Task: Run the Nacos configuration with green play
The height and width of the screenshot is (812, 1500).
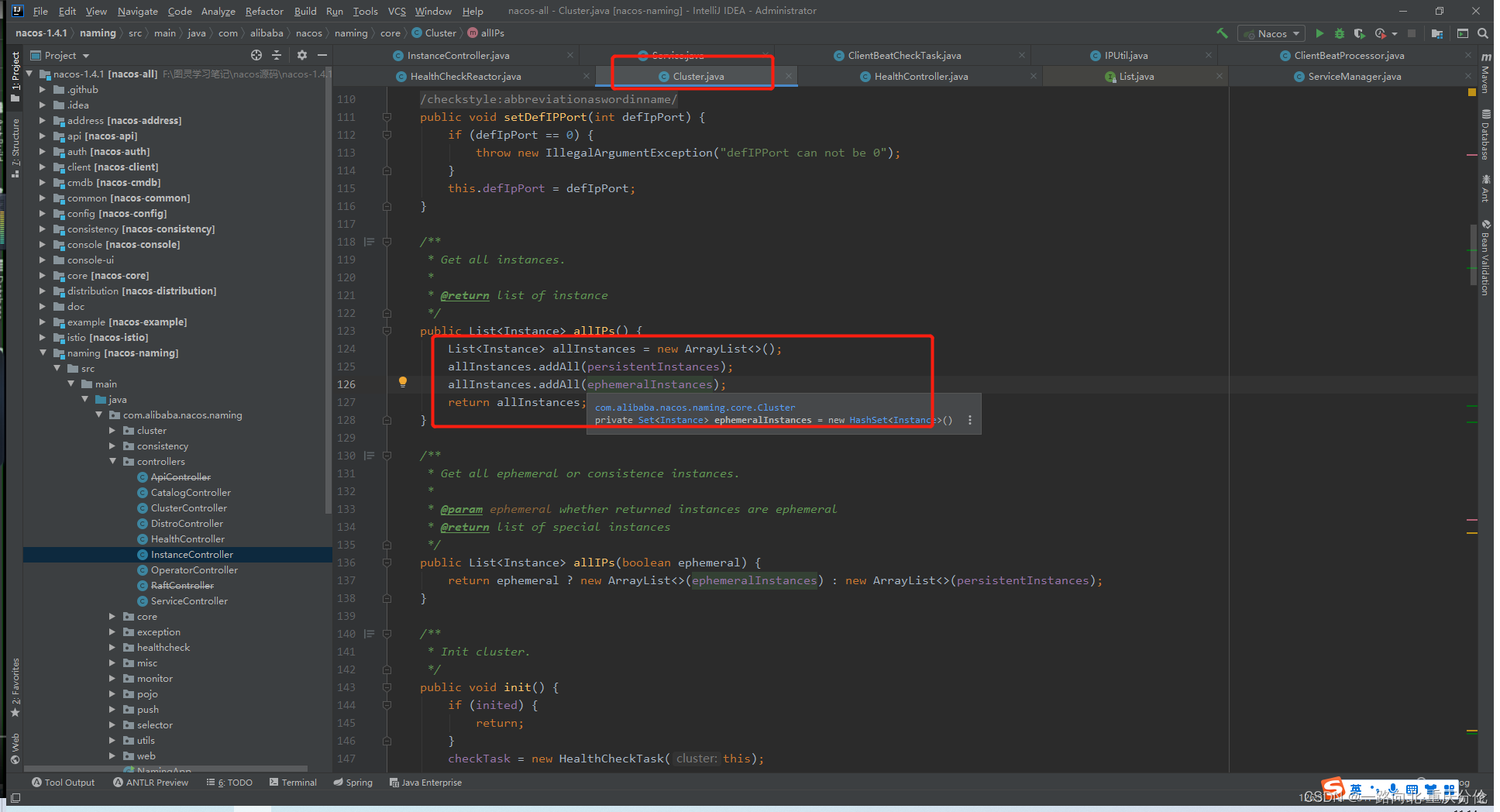Action: 1319,33
